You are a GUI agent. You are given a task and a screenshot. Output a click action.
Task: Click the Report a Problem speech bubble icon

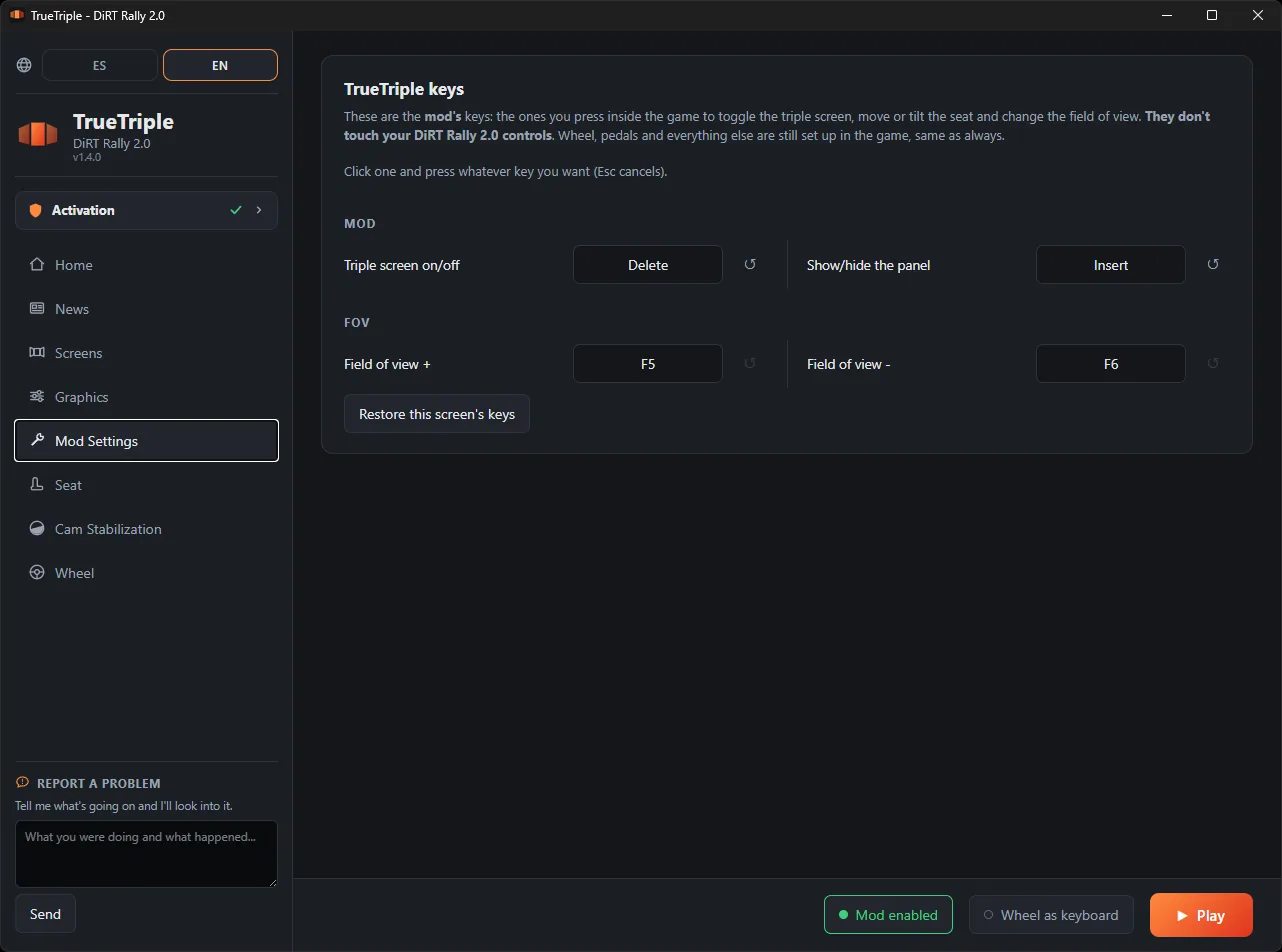tap(22, 783)
